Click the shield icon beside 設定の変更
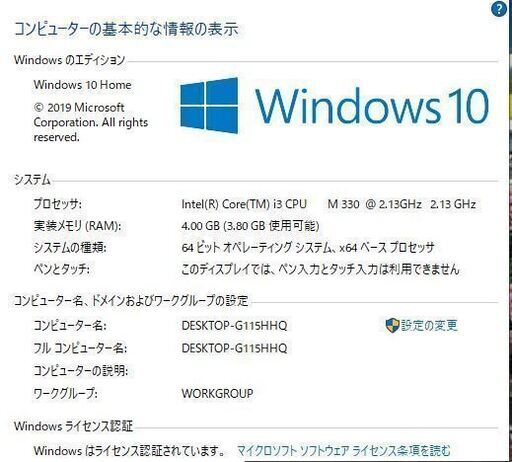Image resolution: width=512 pixels, height=462 pixels. click(392, 325)
